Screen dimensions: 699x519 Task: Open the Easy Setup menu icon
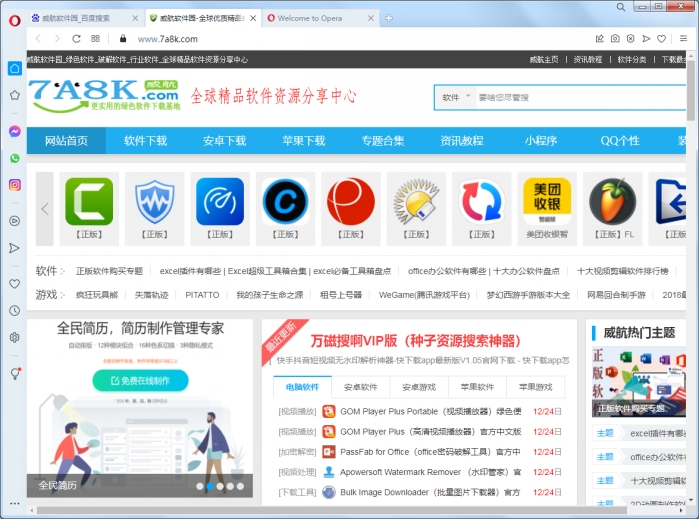tap(683, 39)
